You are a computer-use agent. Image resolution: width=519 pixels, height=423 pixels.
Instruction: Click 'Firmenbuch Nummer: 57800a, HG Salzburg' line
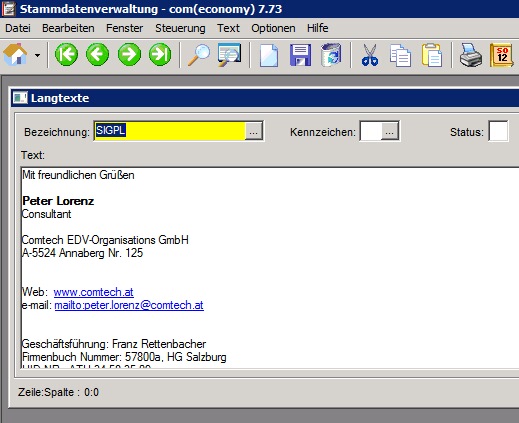(x=124, y=357)
